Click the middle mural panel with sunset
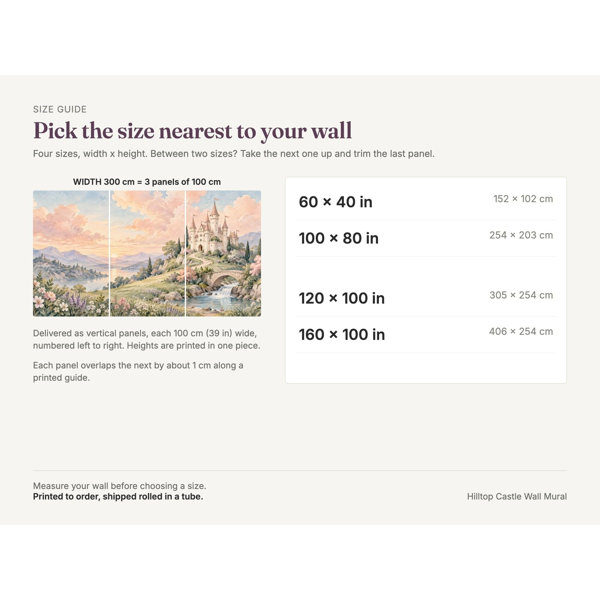Screen dimensions: 600x600 (x=147, y=253)
